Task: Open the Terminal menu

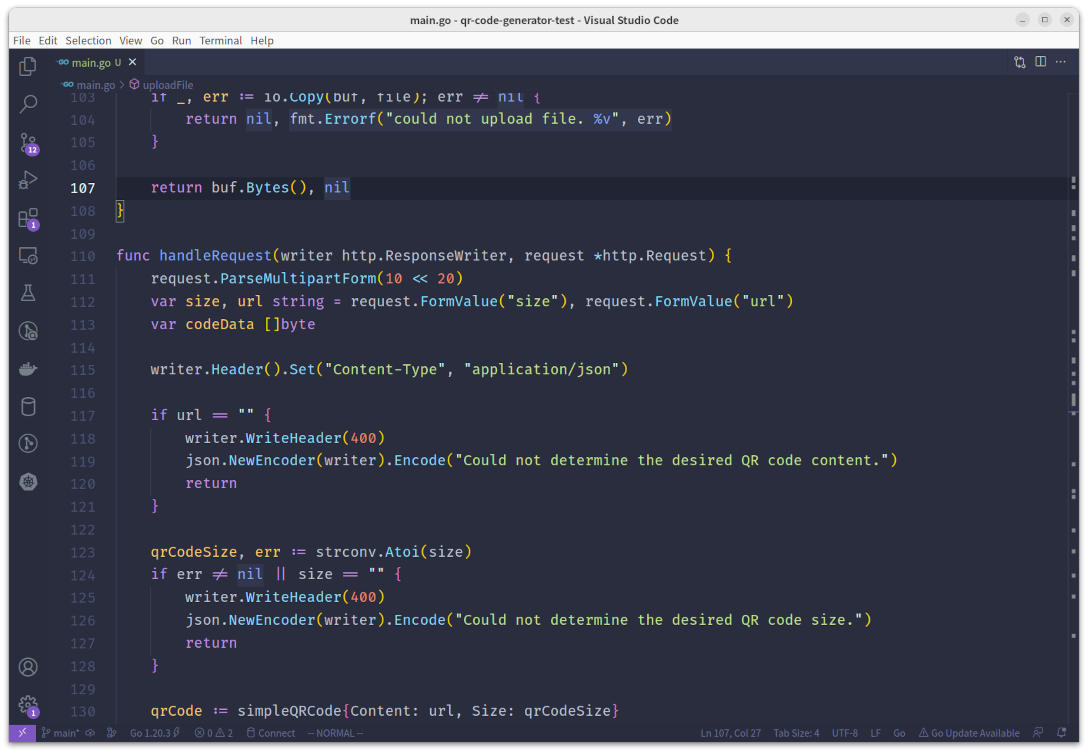Action: click(221, 40)
